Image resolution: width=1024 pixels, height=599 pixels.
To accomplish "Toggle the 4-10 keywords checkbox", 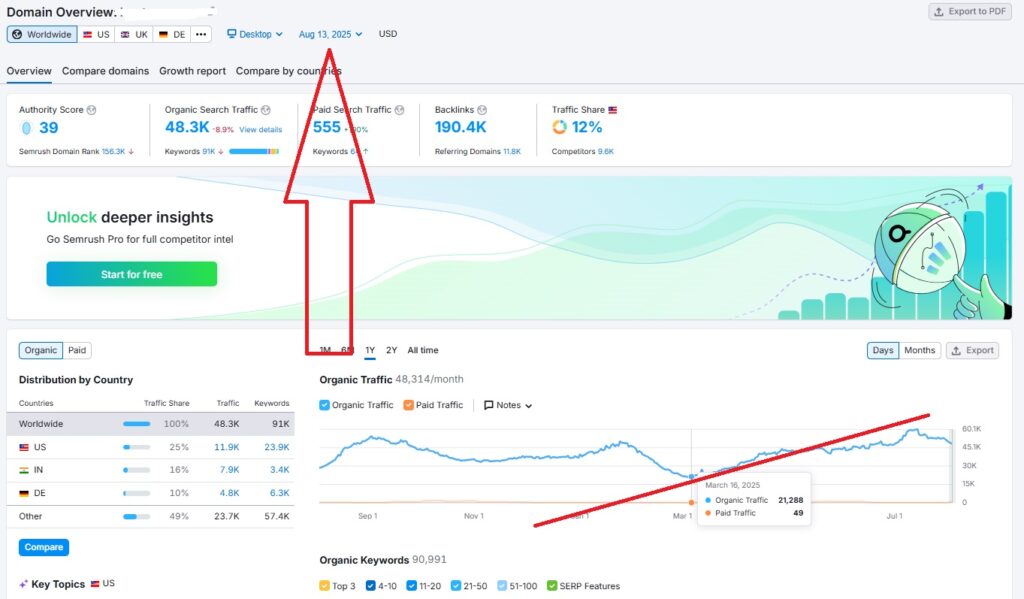I will [x=371, y=586].
